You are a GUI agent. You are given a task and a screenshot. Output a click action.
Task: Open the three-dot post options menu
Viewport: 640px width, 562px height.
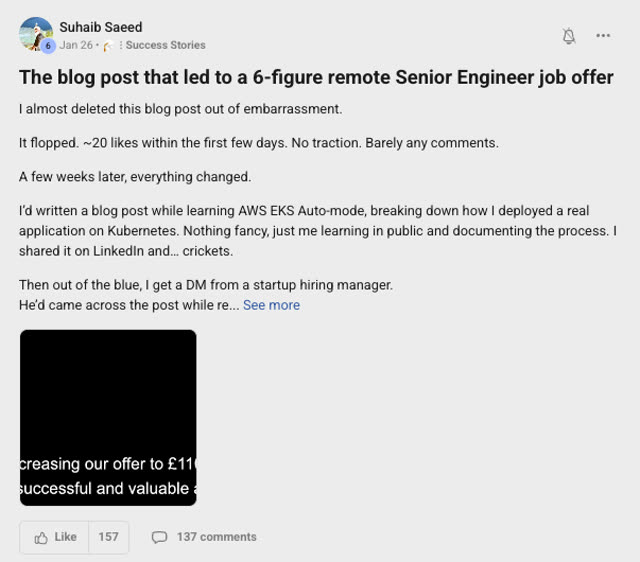tap(603, 36)
